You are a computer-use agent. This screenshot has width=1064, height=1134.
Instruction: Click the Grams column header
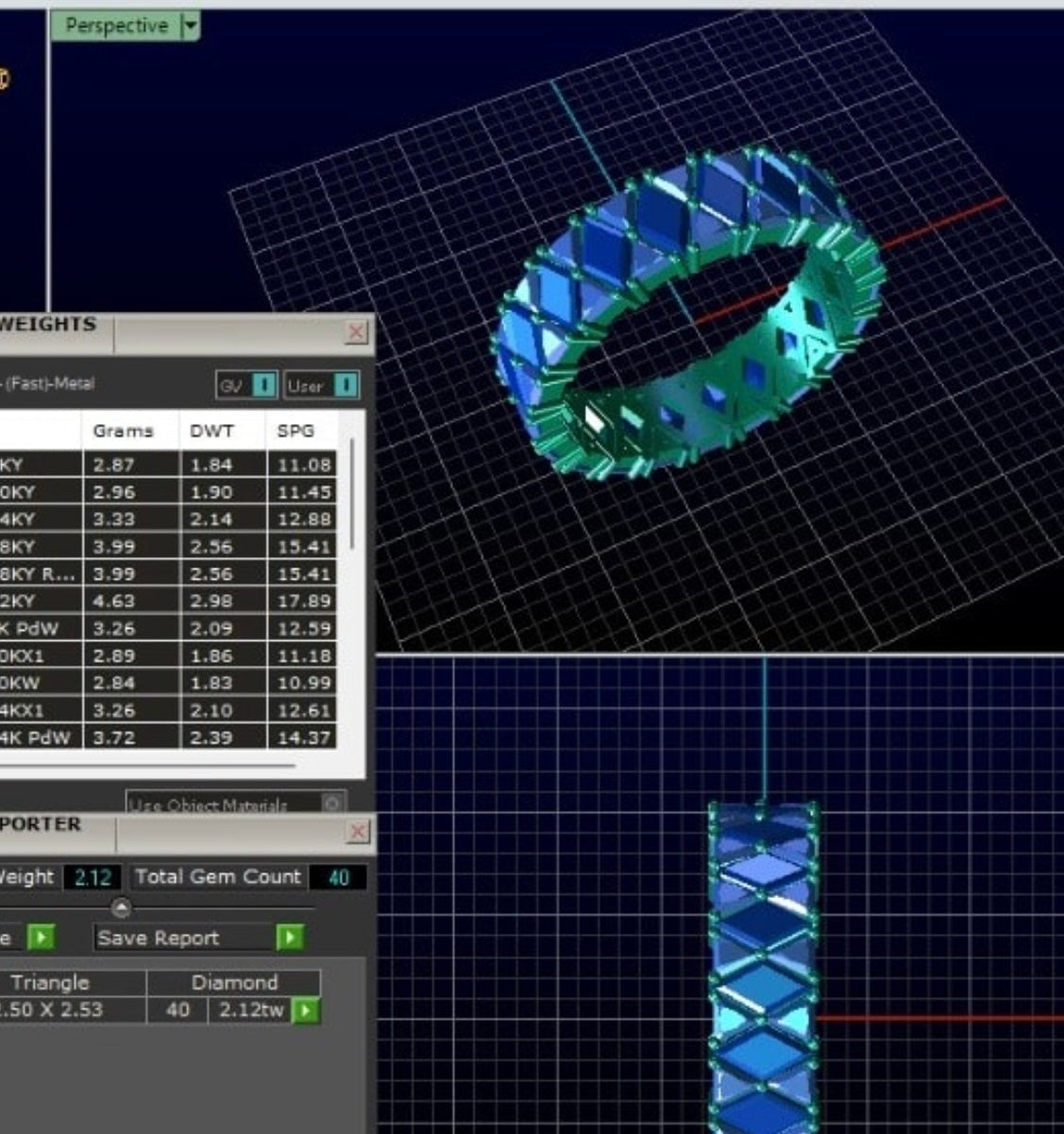point(123,431)
